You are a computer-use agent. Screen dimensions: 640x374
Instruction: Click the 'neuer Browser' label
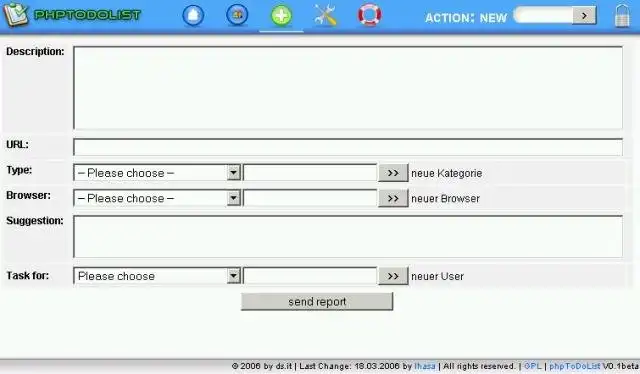point(445,198)
